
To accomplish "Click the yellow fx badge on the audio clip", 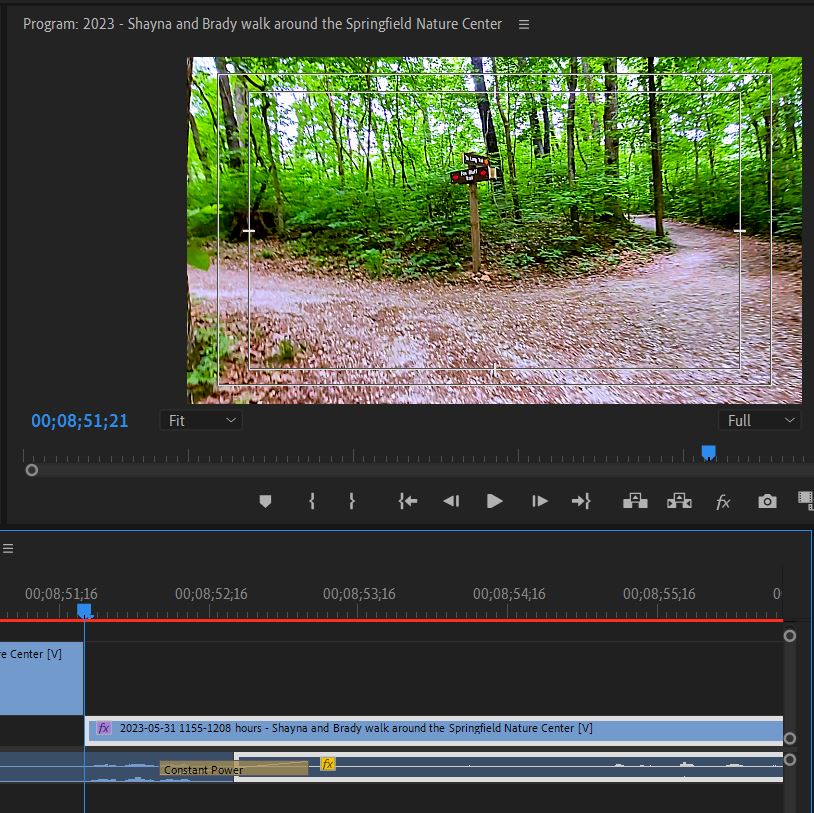I will point(328,764).
